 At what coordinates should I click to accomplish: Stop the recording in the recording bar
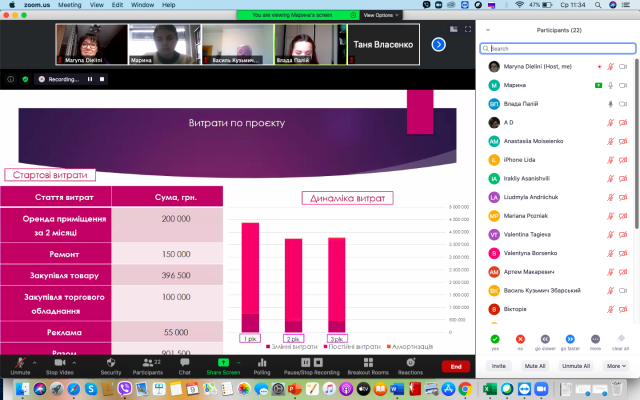coord(102,79)
